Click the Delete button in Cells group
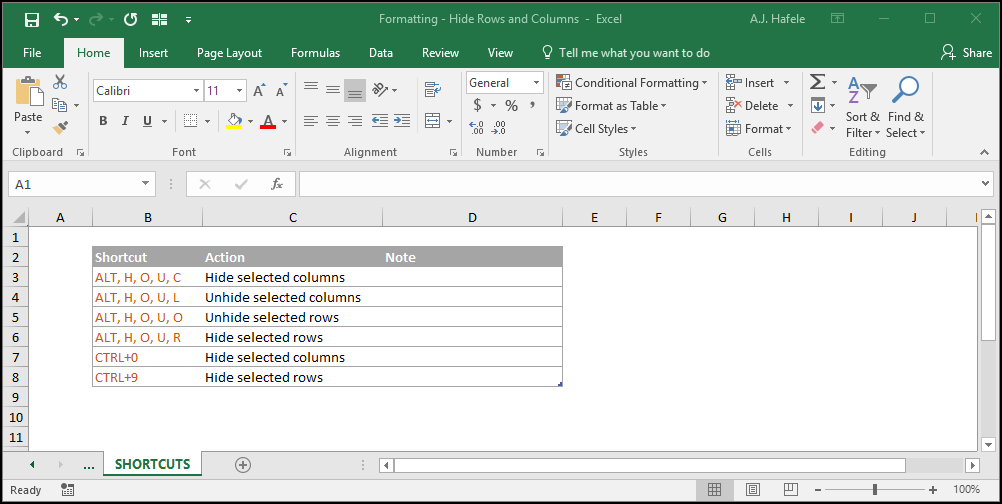This screenshot has height=504, width=1002. click(x=759, y=105)
